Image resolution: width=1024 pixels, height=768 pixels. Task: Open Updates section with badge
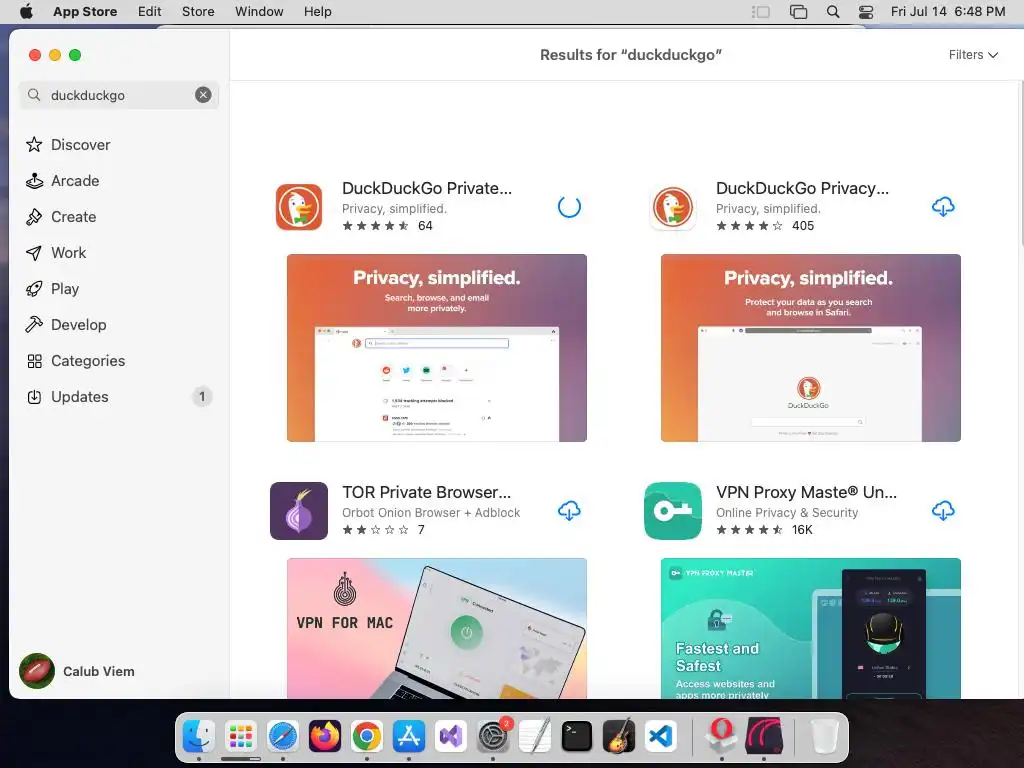point(118,396)
